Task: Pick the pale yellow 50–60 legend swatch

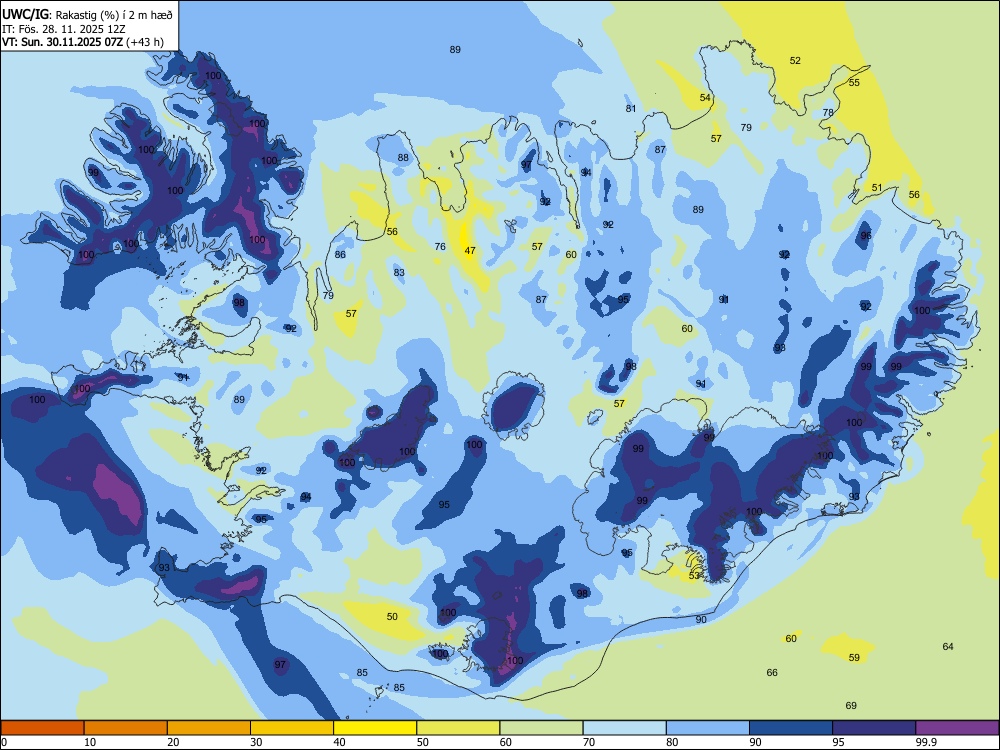Action: pos(458,728)
